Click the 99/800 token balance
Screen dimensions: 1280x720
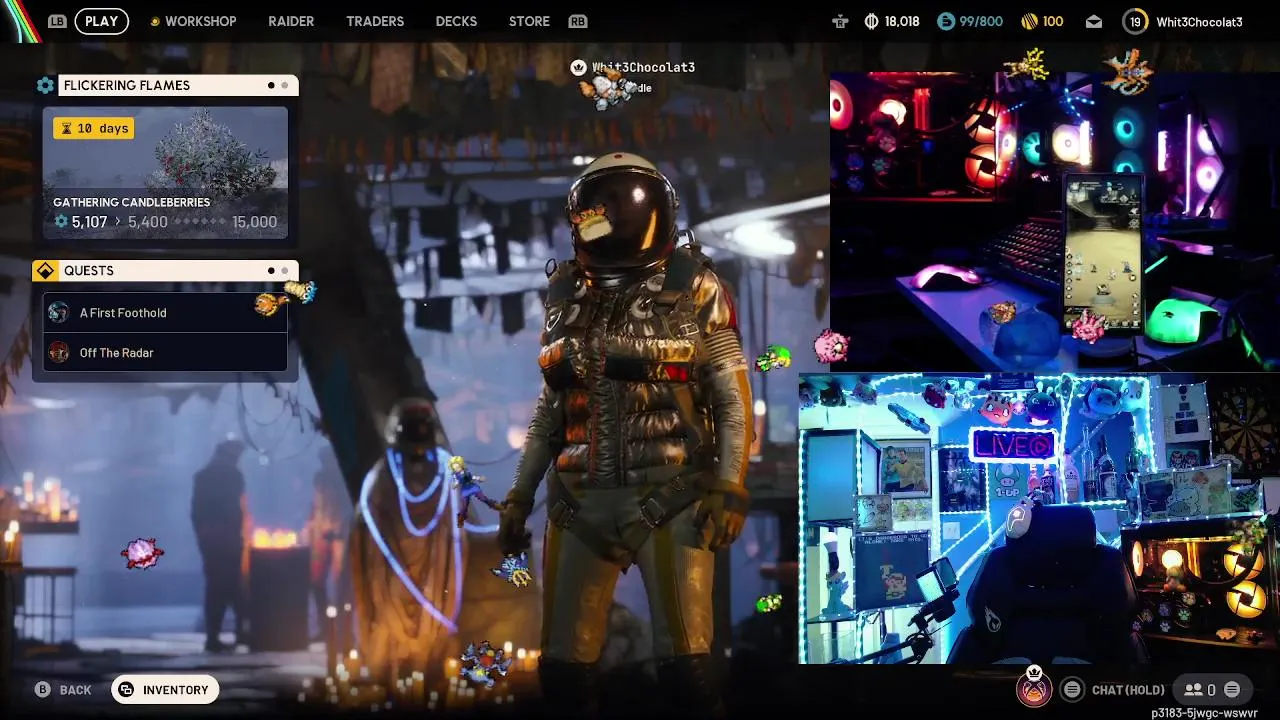[981, 21]
